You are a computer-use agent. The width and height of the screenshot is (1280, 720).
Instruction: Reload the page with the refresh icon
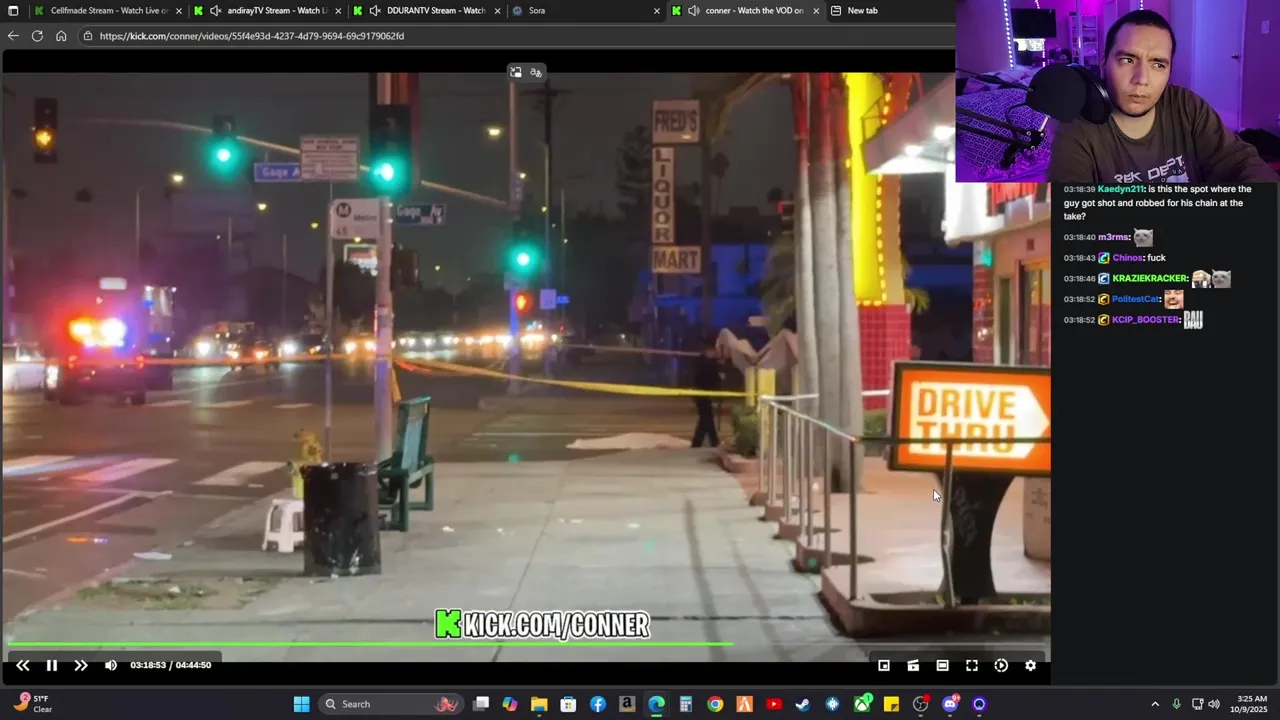[x=37, y=36]
